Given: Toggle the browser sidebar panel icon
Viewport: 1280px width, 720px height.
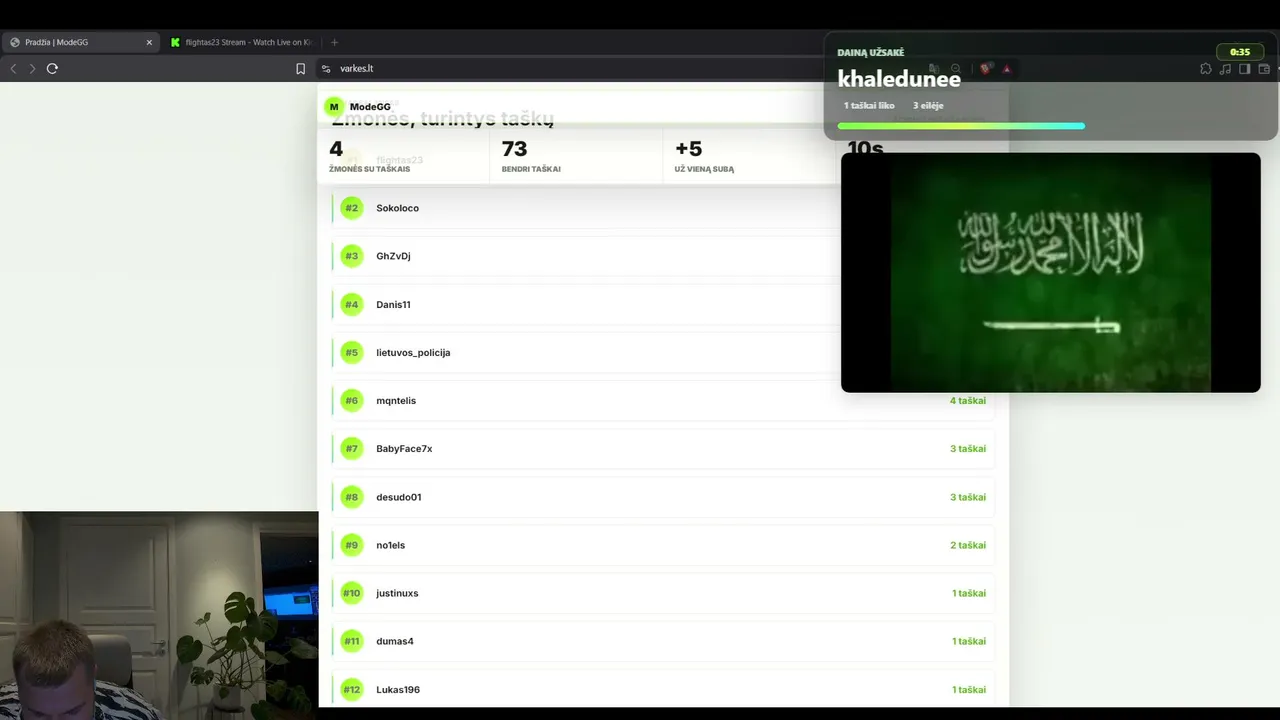Looking at the screenshot, I should (x=1245, y=69).
